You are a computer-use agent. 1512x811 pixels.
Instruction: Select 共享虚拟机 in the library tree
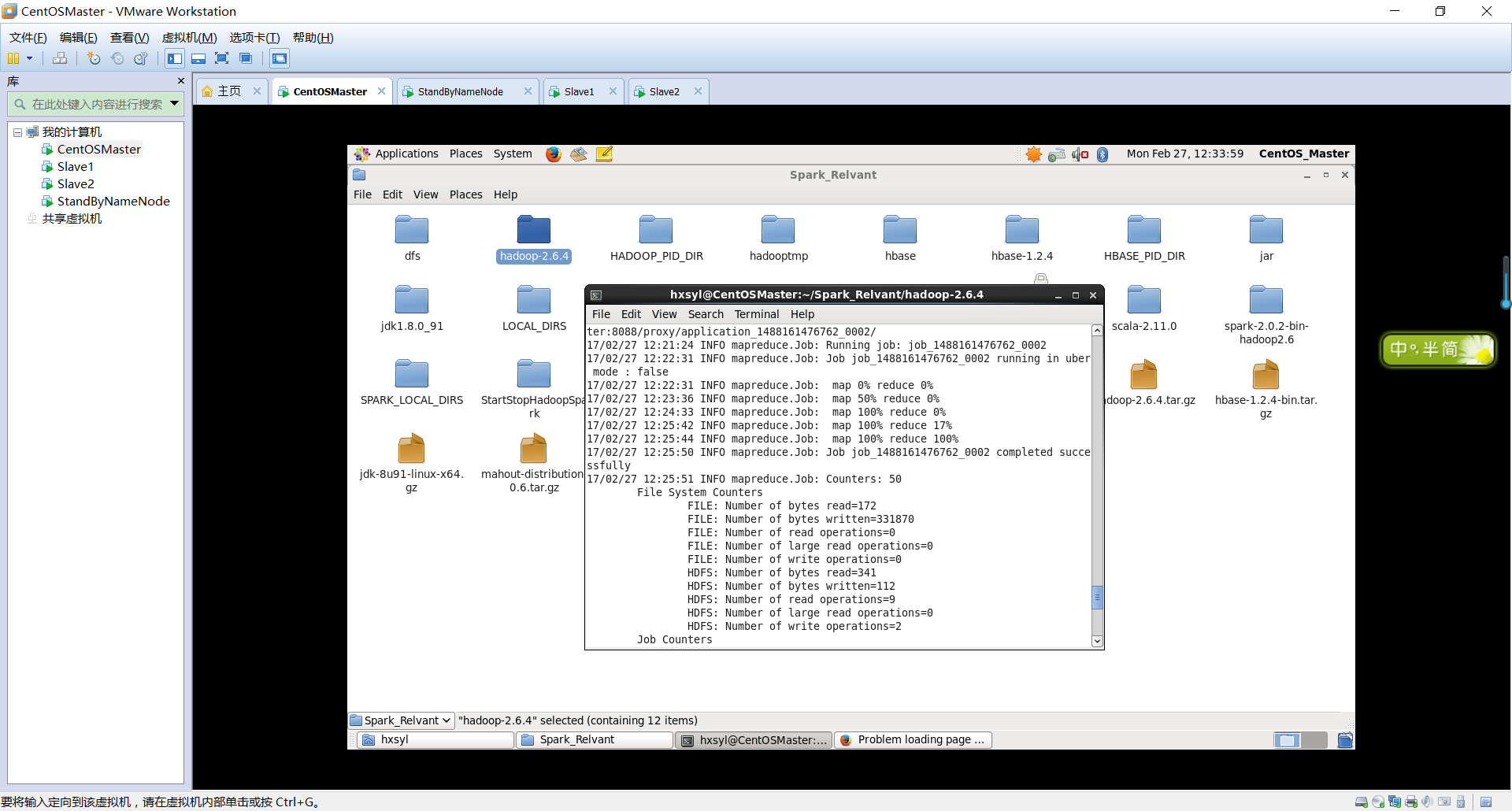tap(72, 219)
